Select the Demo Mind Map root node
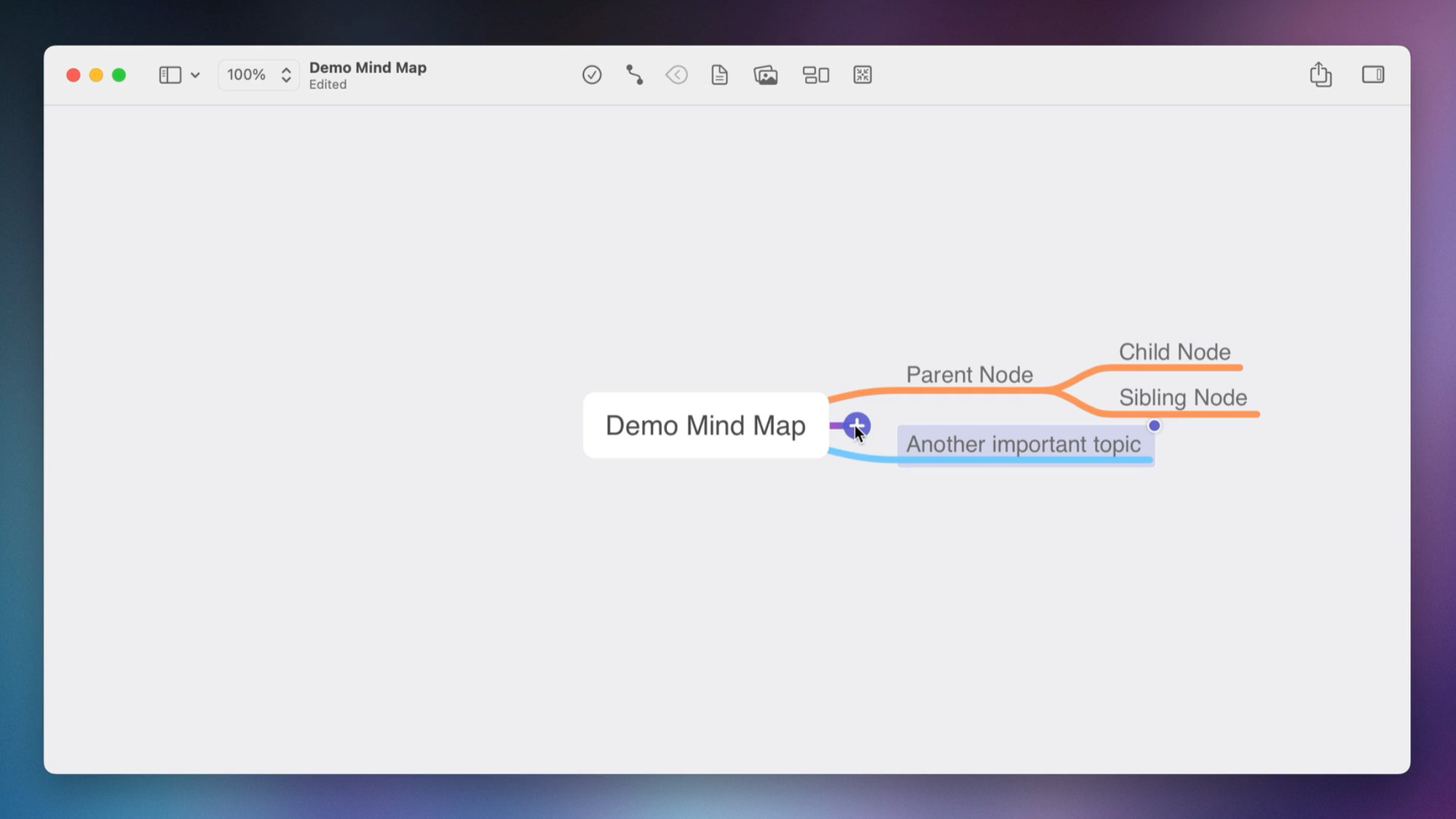This screenshot has width=1456, height=819. pyautogui.click(x=705, y=425)
